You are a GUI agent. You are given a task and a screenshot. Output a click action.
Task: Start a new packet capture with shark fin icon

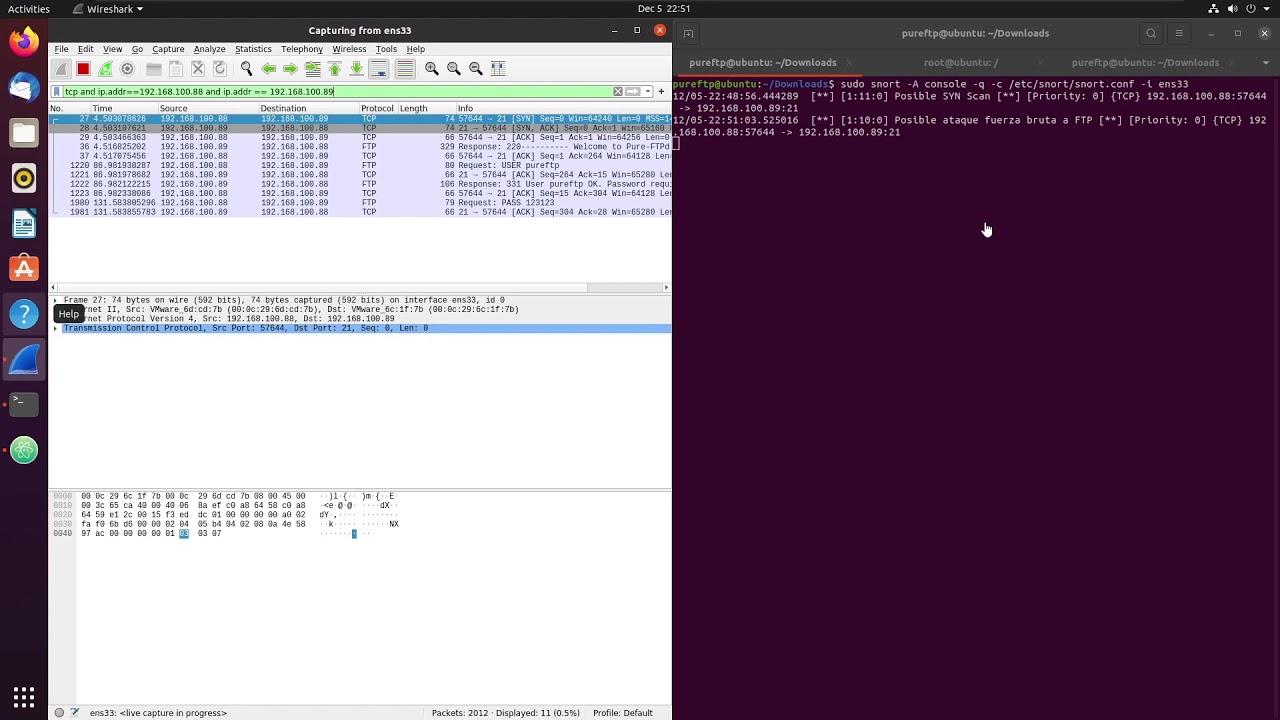(x=61, y=68)
